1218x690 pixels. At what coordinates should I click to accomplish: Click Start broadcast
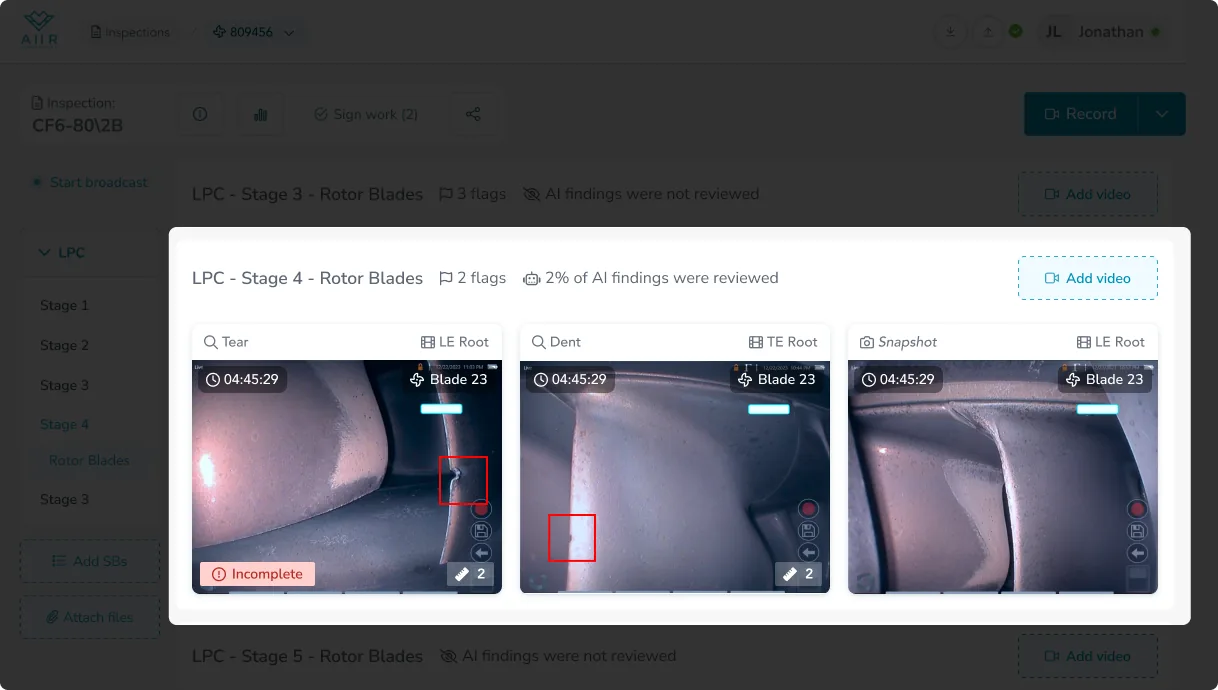pos(90,182)
